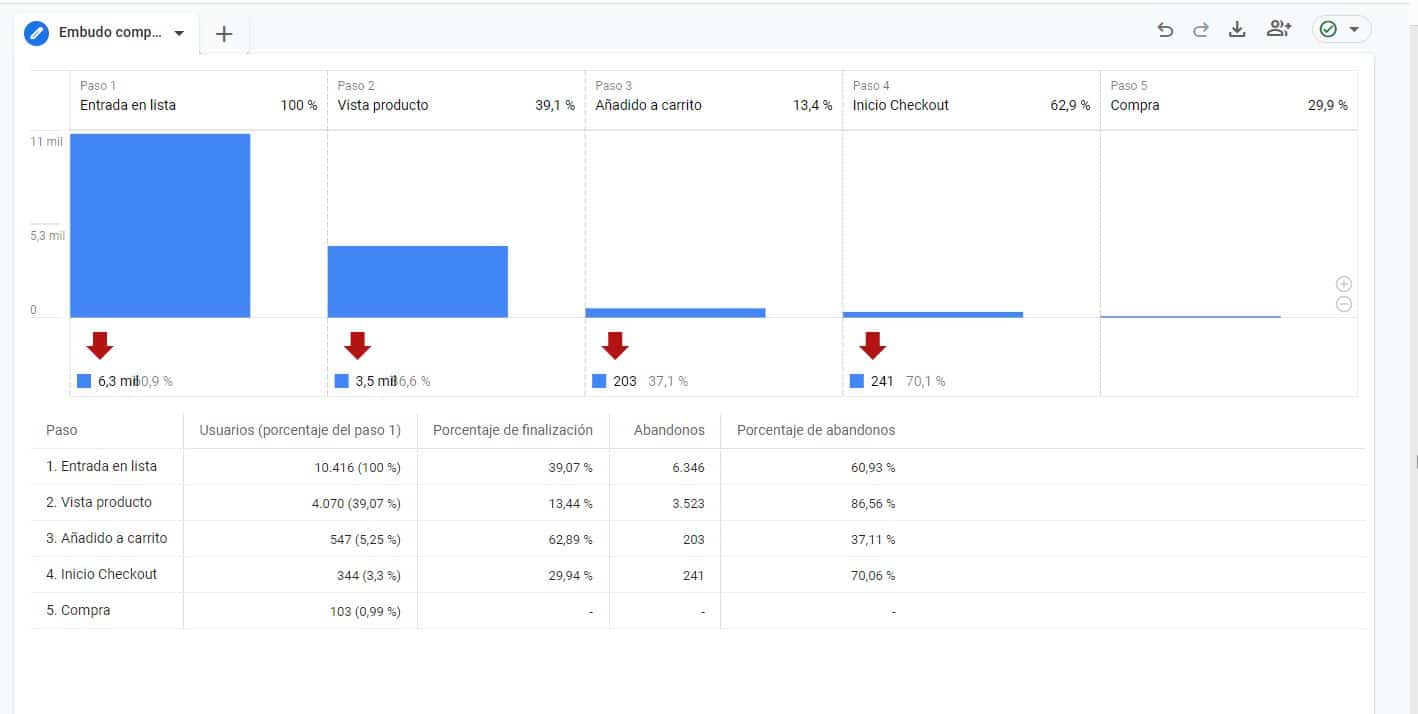This screenshot has width=1418, height=714.
Task: Open sharing via the add-people icon
Action: [x=1278, y=29]
